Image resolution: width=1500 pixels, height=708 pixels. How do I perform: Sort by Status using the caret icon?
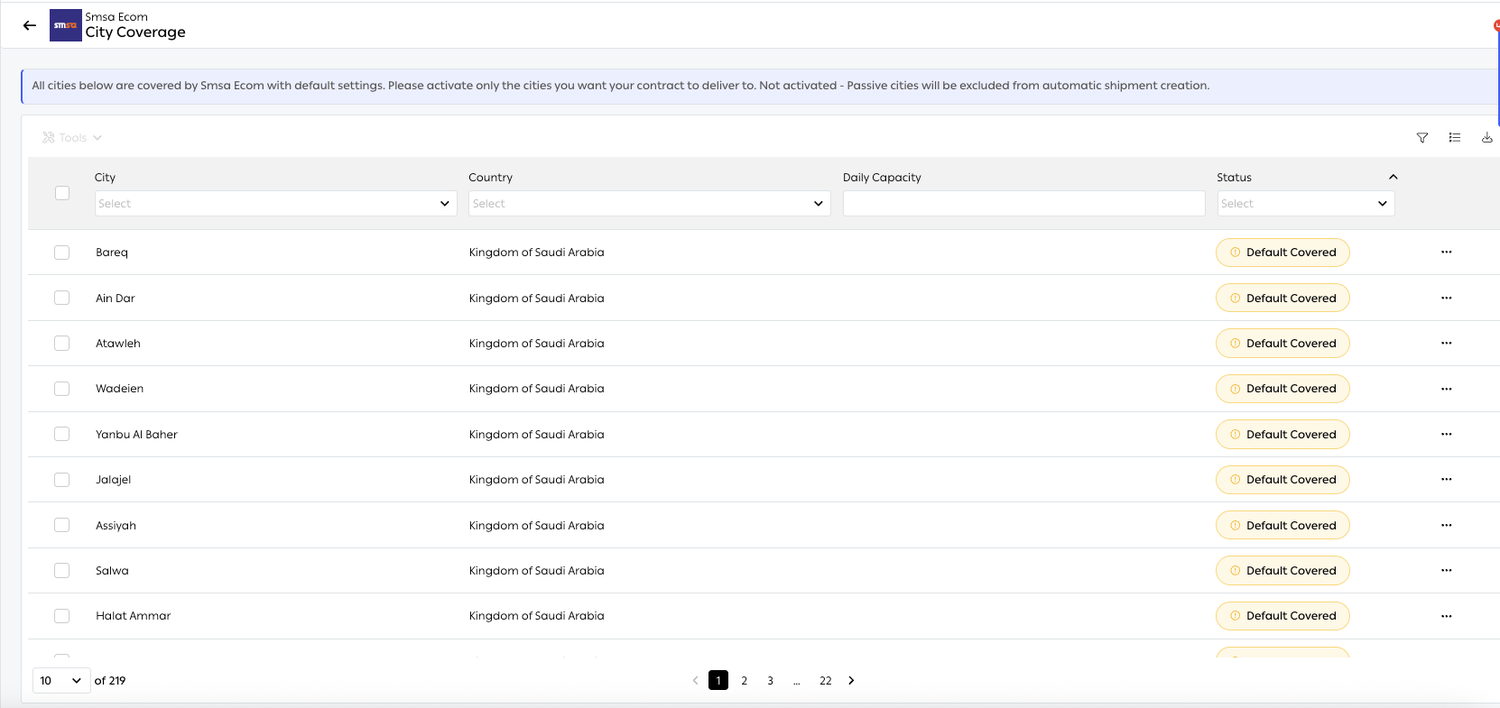[x=1393, y=177]
